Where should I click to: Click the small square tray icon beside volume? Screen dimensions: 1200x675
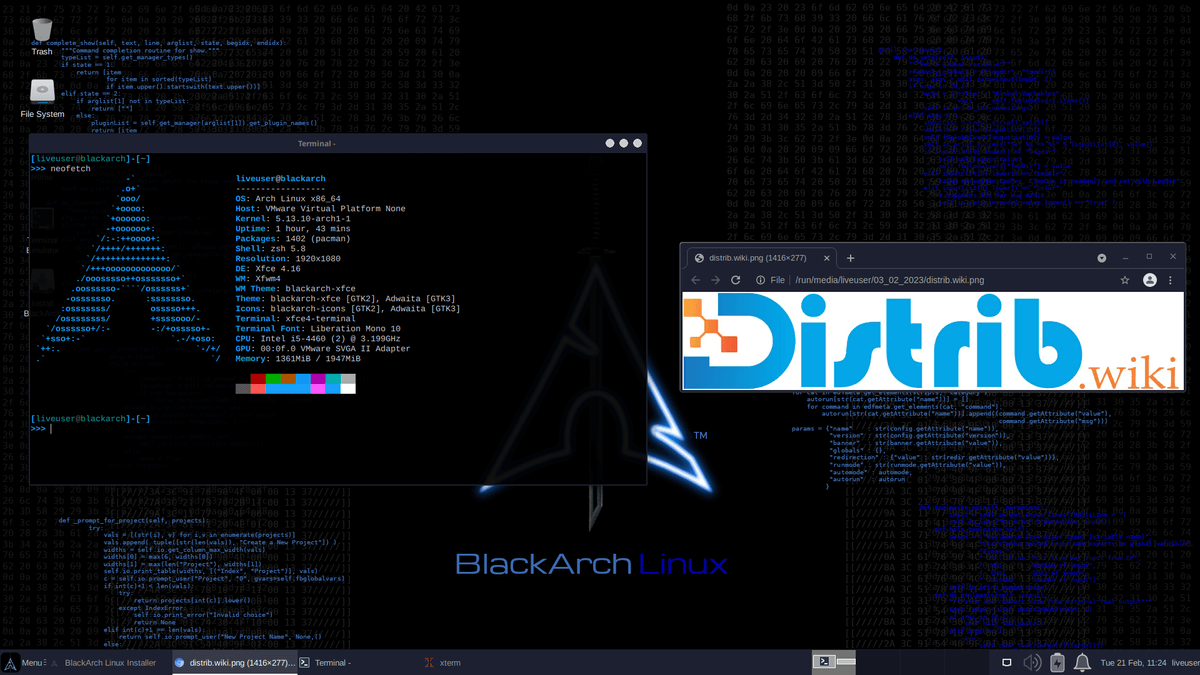click(1007, 662)
